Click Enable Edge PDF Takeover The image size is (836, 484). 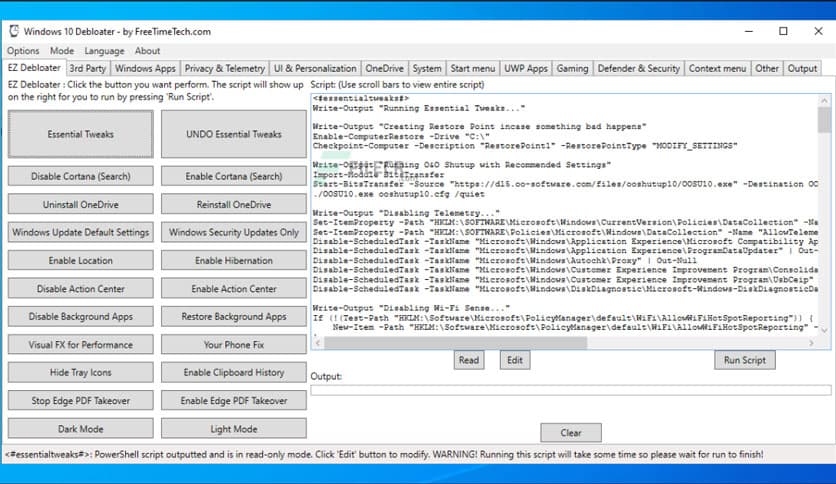point(234,400)
